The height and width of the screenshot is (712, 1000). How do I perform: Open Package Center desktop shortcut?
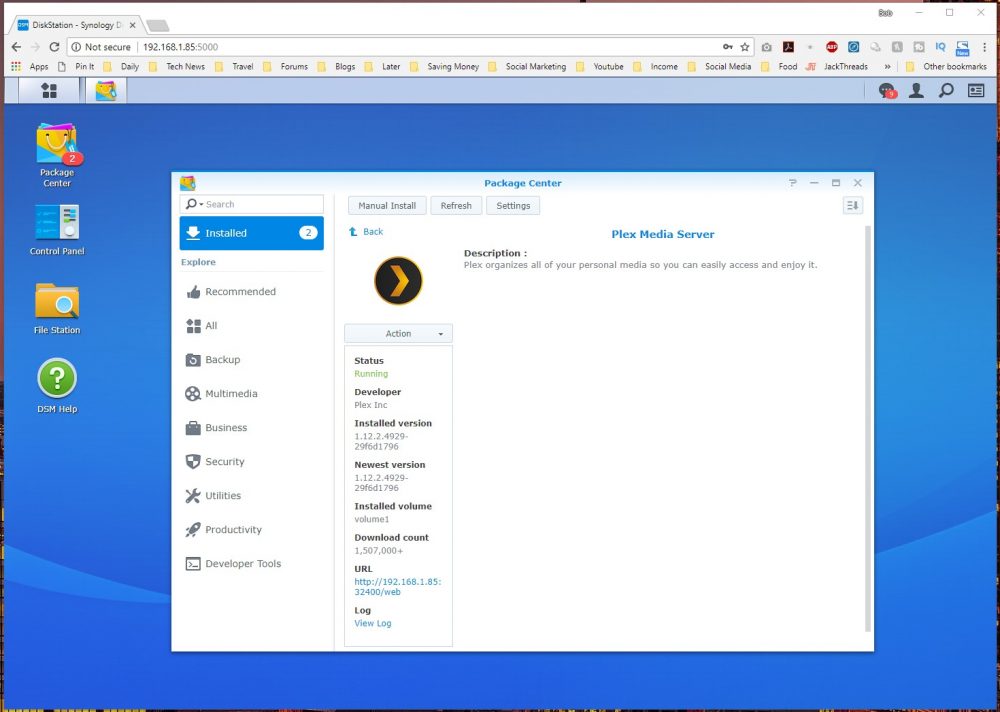click(x=57, y=155)
